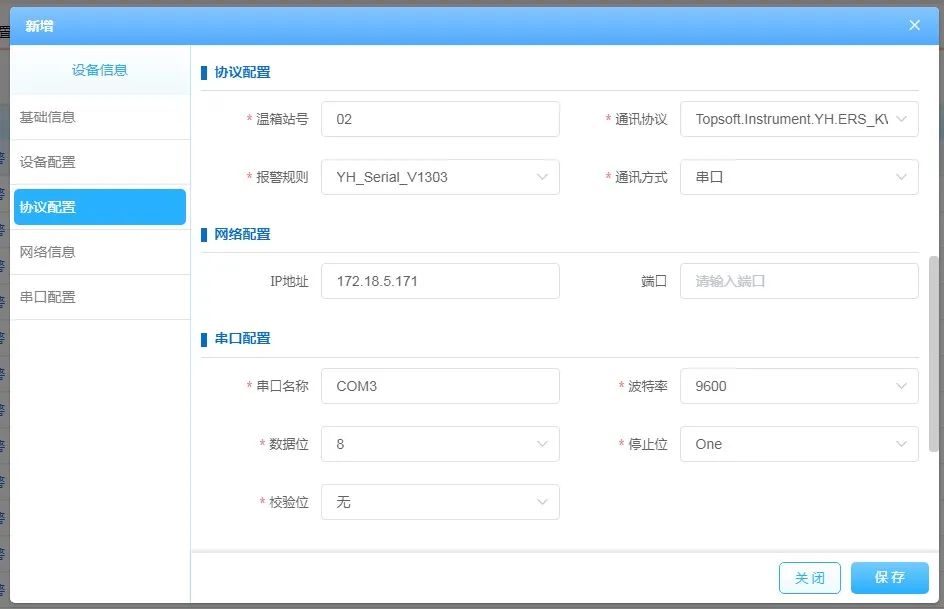Switch to 基础信息 section
This screenshot has width=944, height=609.
100,117
